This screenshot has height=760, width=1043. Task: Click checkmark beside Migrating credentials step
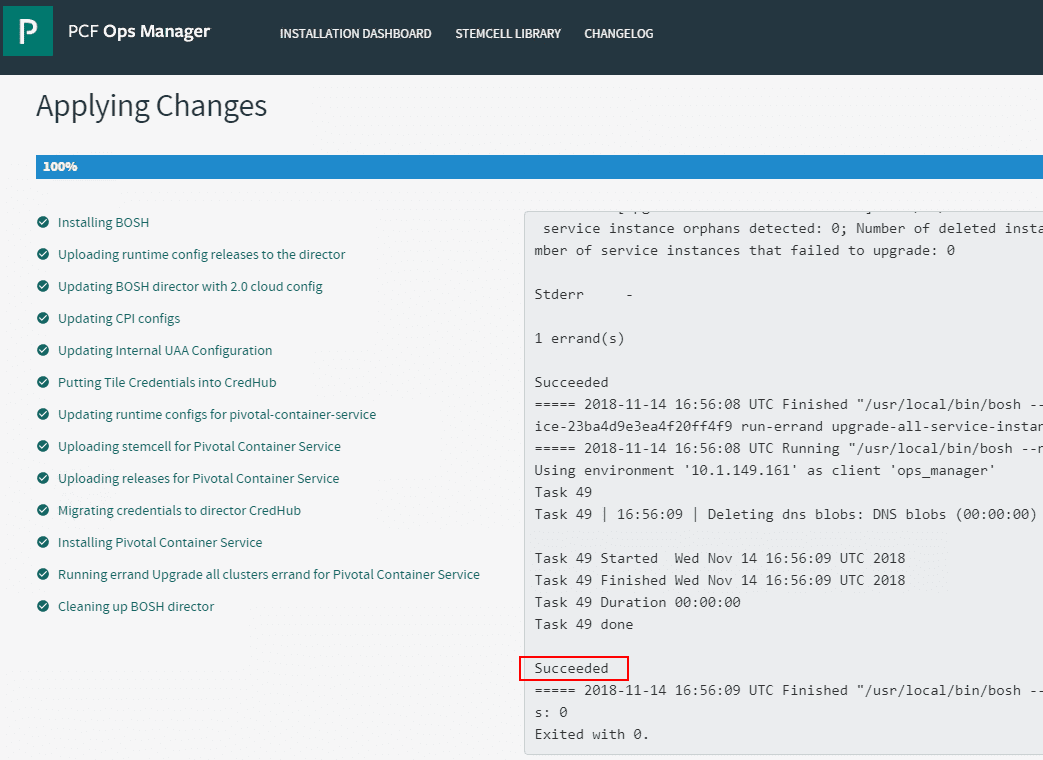[x=43, y=510]
